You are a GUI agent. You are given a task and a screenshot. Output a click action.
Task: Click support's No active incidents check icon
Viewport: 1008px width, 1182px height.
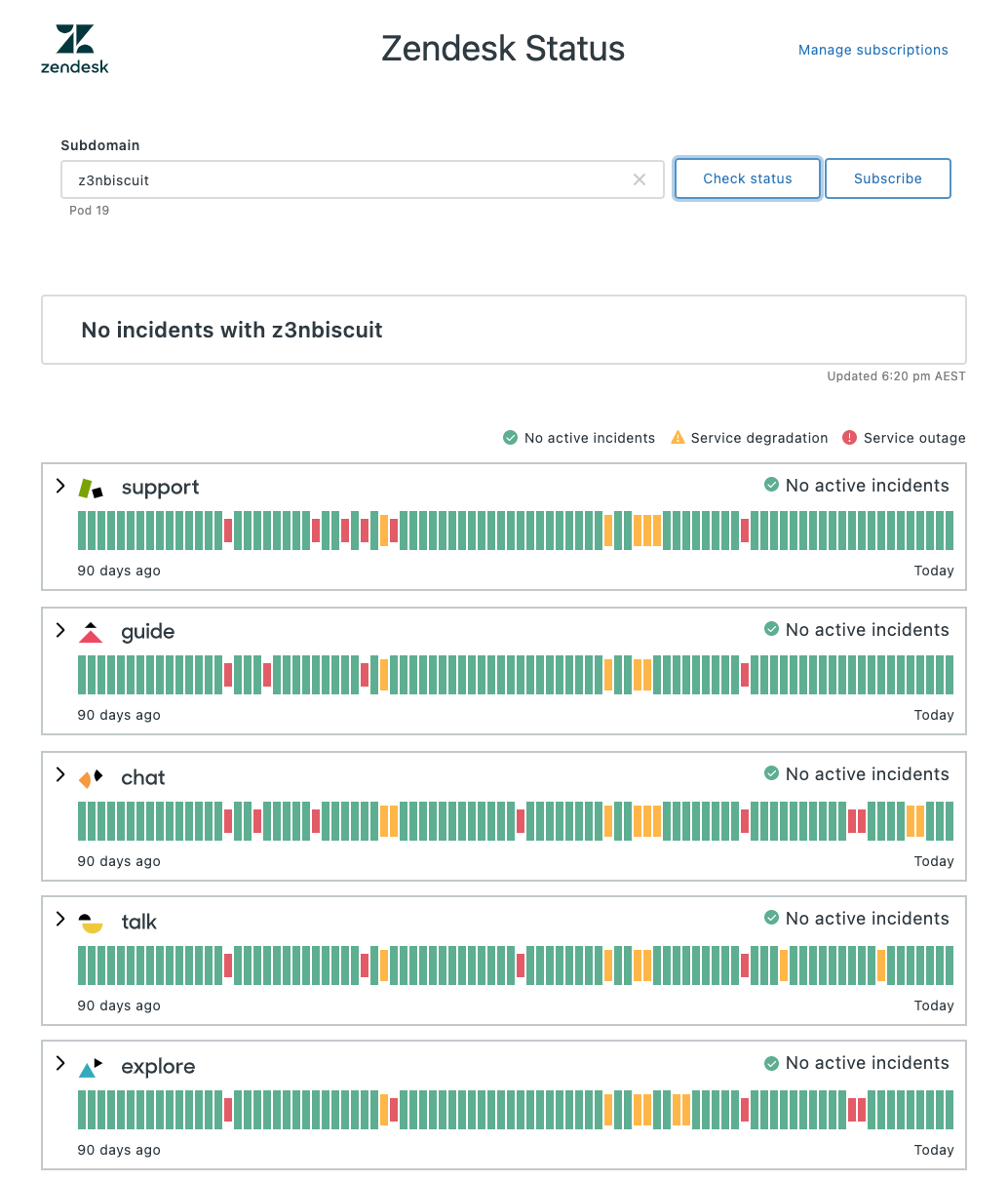click(771, 485)
